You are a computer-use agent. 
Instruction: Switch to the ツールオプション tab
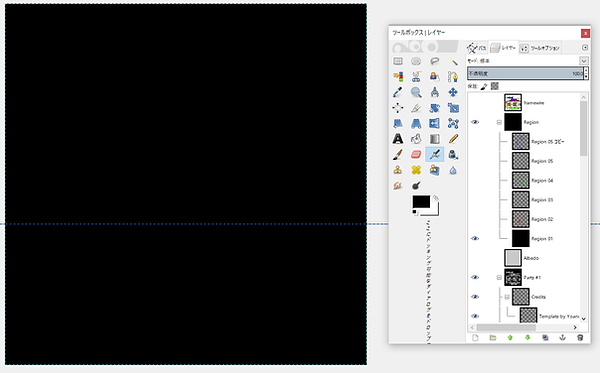(x=540, y=48)
